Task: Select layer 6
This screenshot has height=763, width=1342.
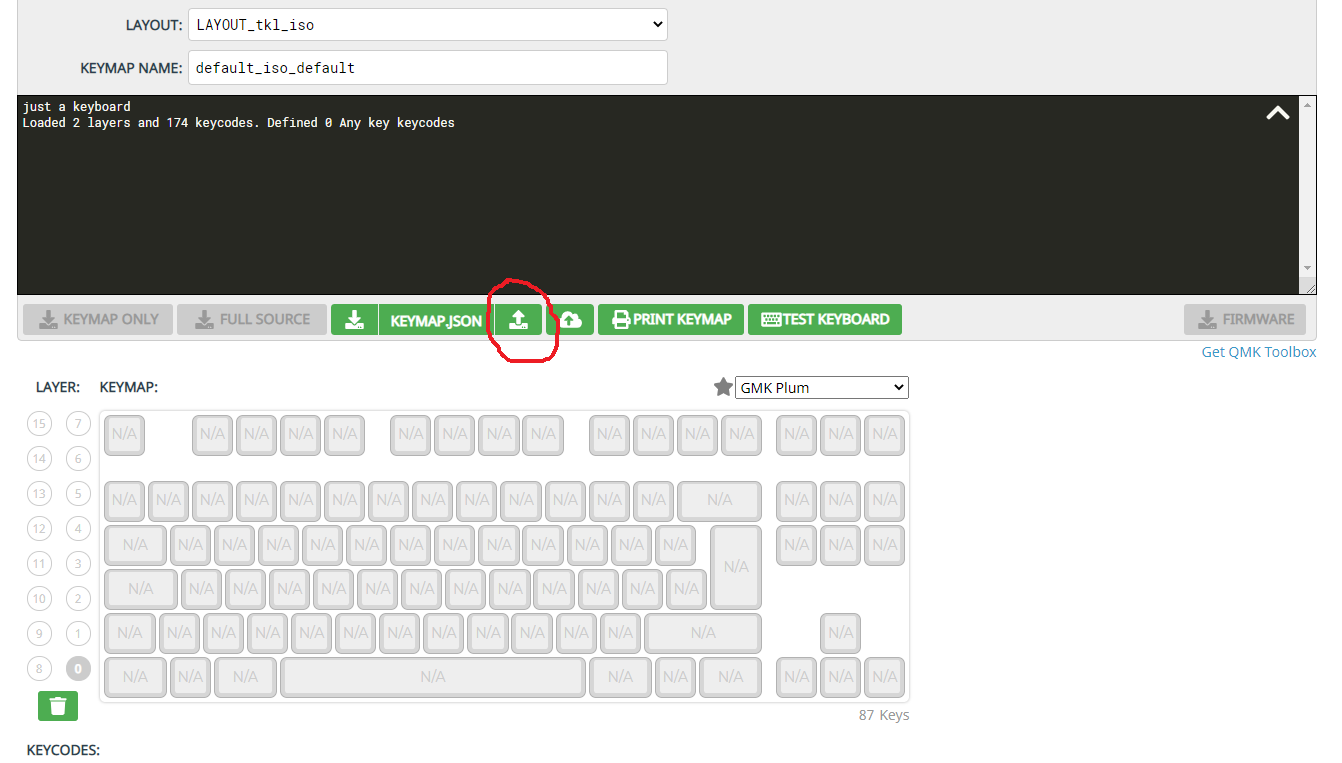Action: (x=78, y=459)
